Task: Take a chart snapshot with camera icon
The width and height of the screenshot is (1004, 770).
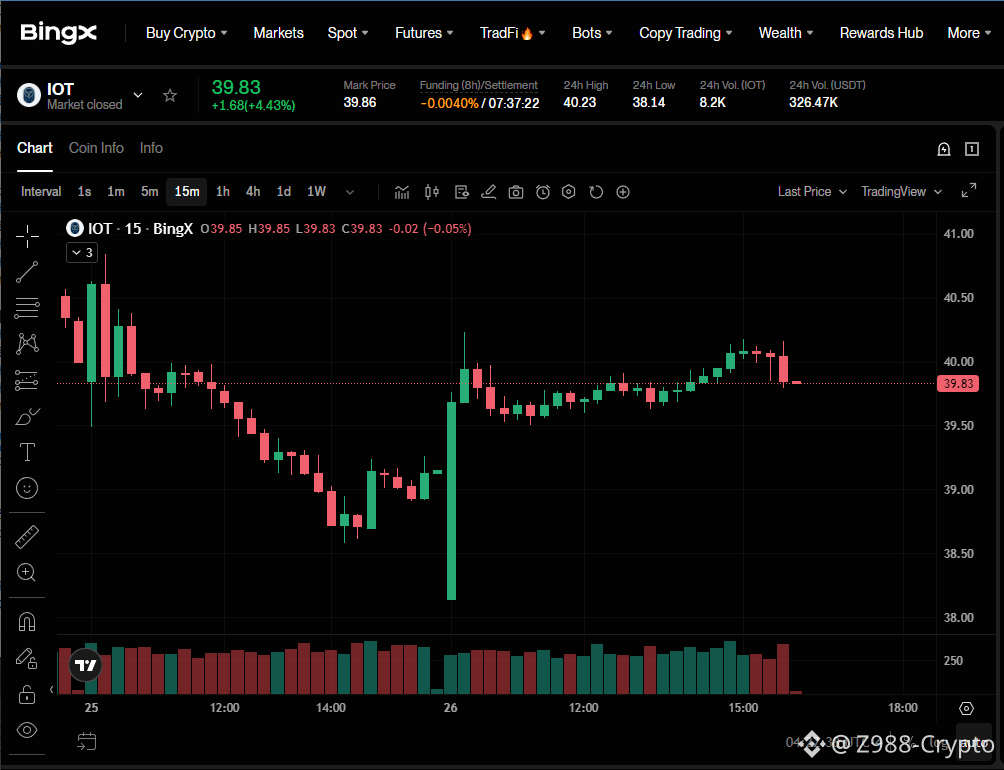Action: coord(515,192)
